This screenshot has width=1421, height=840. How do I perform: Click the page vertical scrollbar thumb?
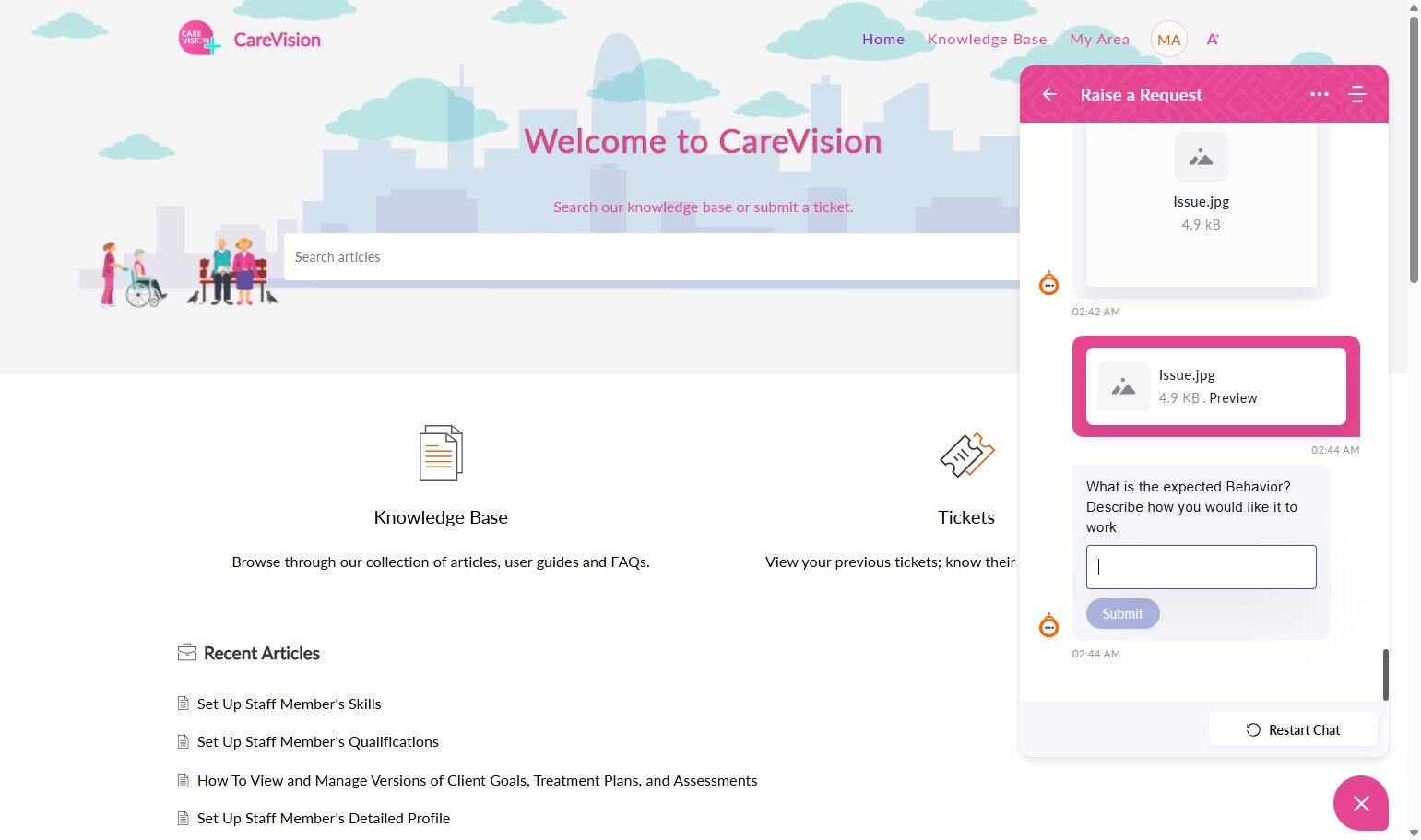1414,149
